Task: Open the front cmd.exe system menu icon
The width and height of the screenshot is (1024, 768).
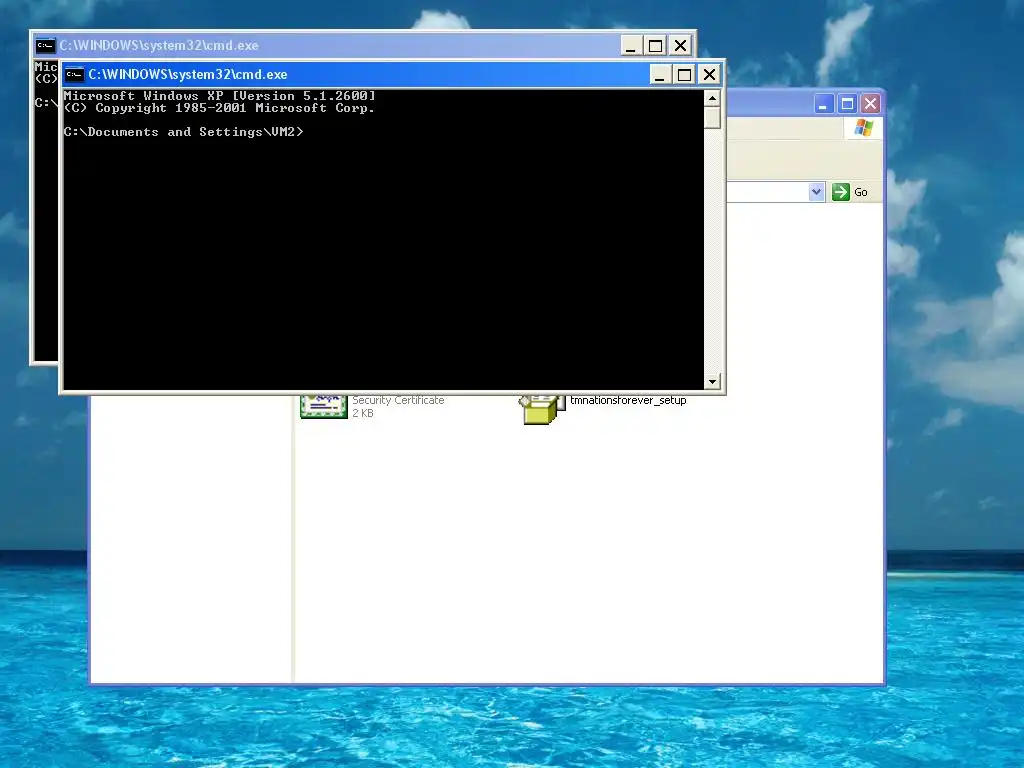Action: (74, 74)
